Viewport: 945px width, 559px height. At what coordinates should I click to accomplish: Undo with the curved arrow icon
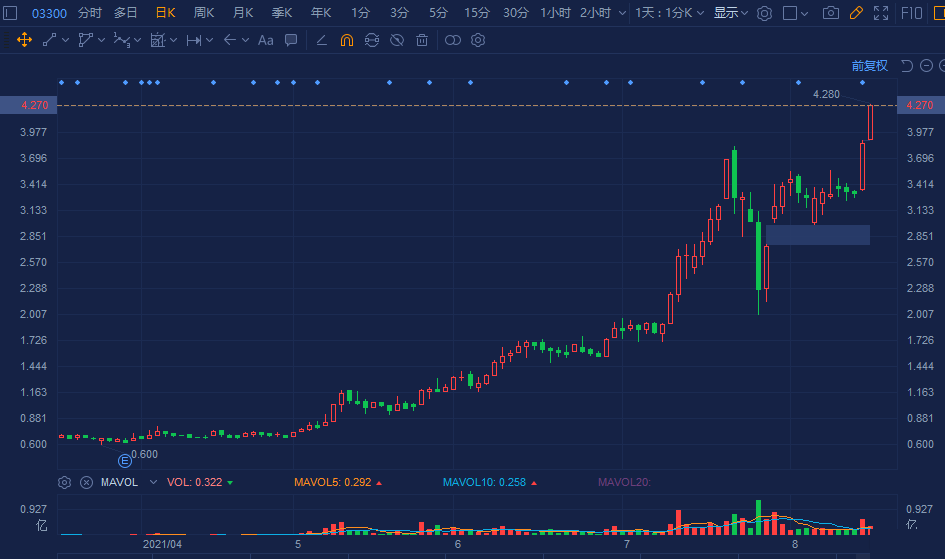(x=906, y=66)
